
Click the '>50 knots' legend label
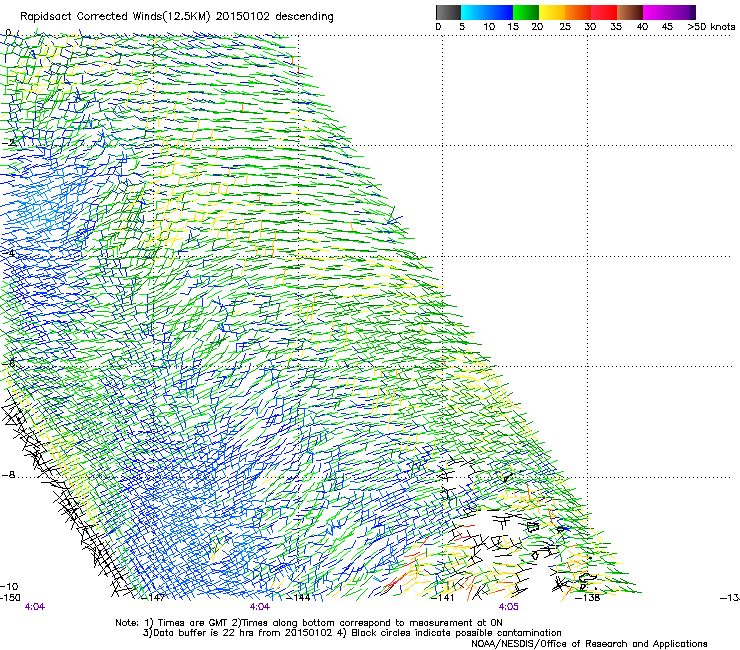tap(711, 27)
